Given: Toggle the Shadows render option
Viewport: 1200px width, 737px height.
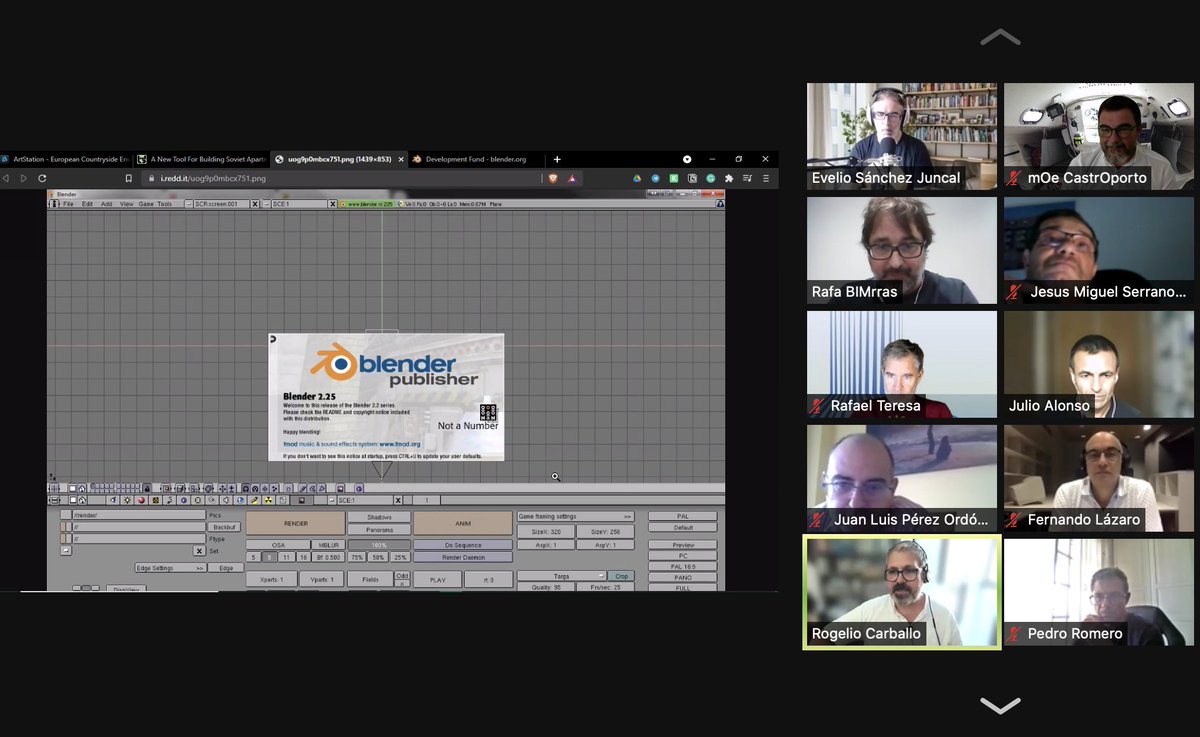Looking at the screenshot, I should [379, 518].
